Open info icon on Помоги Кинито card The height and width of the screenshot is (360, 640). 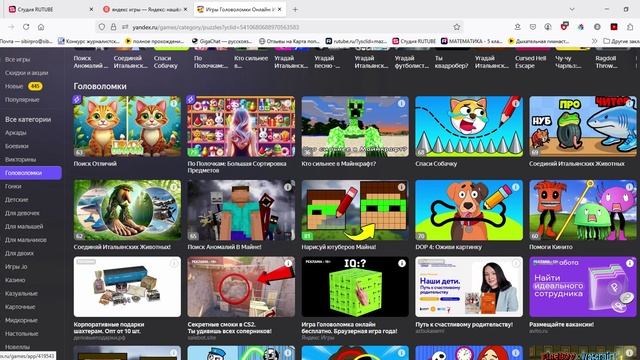[629, 187]
